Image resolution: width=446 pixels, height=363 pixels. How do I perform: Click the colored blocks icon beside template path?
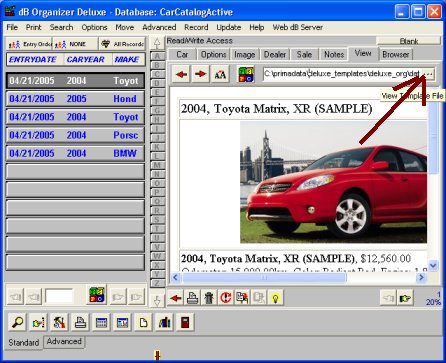pos(246,74)
